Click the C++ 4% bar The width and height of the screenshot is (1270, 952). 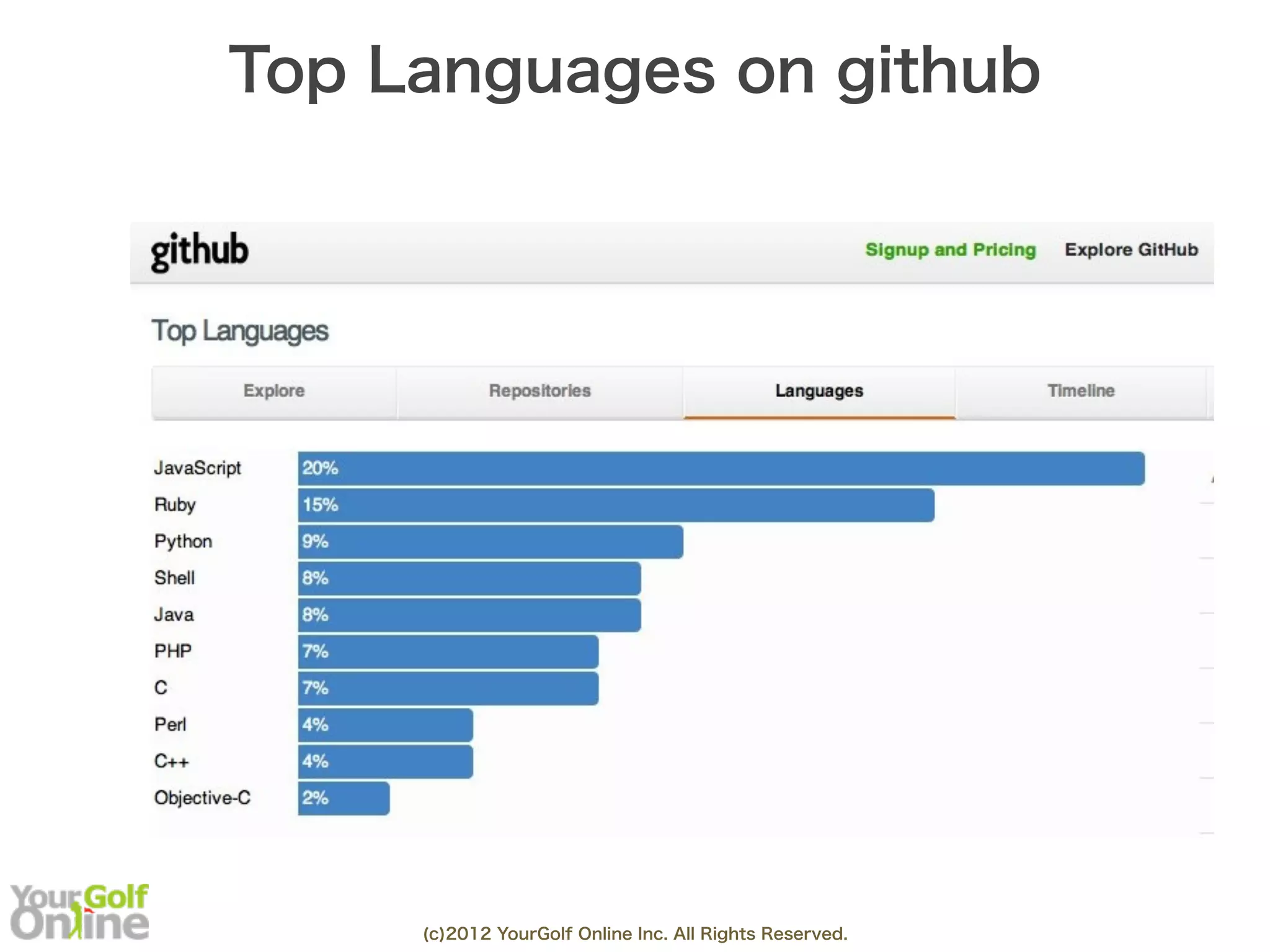point(386,762)
